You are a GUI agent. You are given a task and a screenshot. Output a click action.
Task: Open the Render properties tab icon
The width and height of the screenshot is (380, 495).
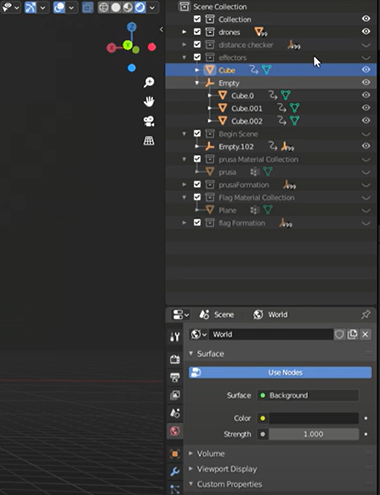175,359
